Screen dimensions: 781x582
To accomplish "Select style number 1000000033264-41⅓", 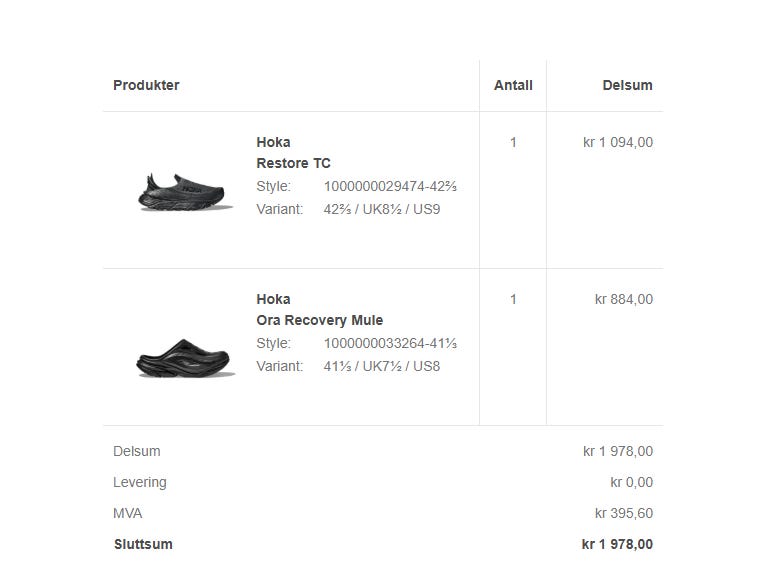I will tap(390, 343).
